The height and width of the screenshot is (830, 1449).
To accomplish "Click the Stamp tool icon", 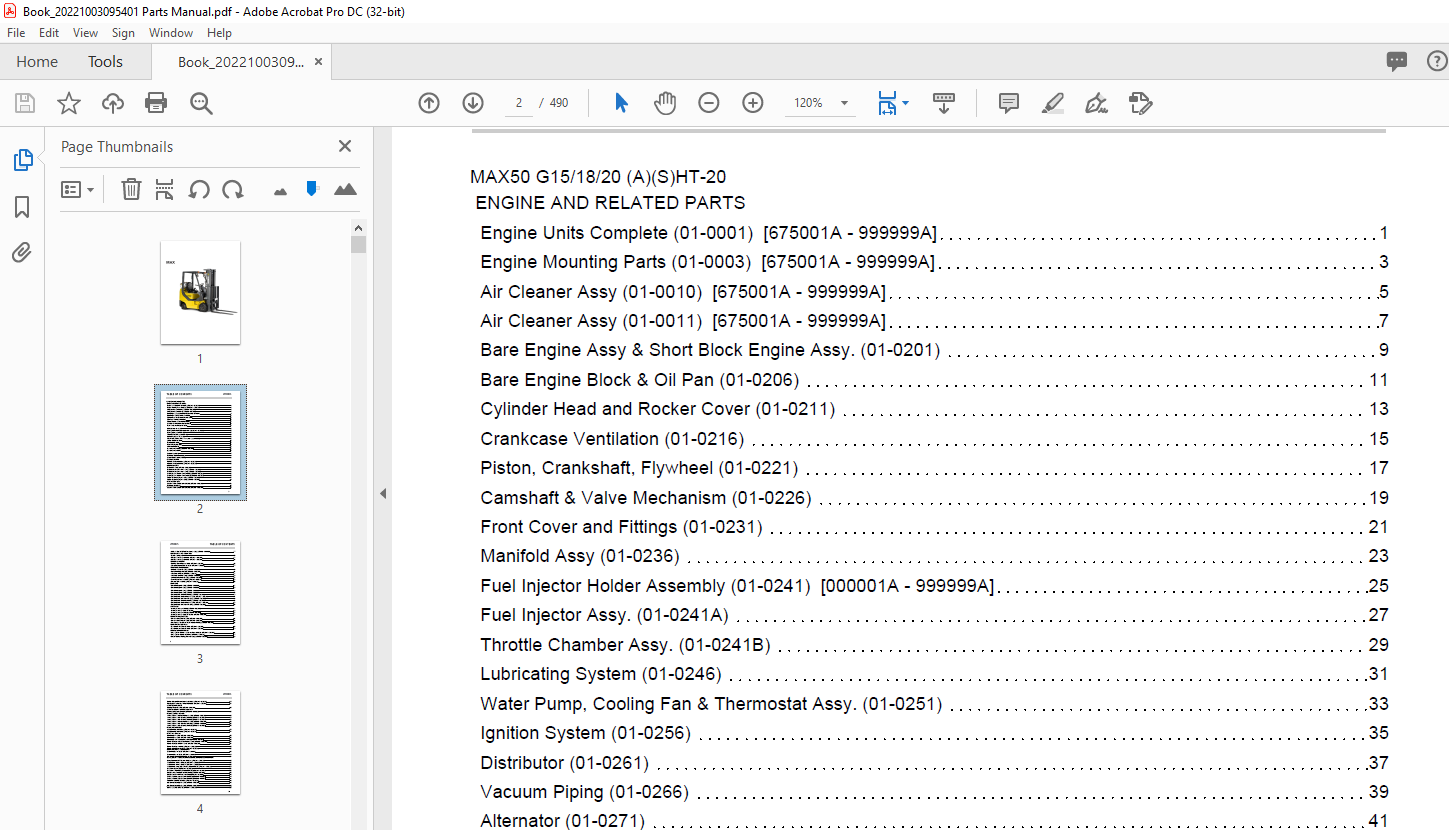I will pos(1140,103).
